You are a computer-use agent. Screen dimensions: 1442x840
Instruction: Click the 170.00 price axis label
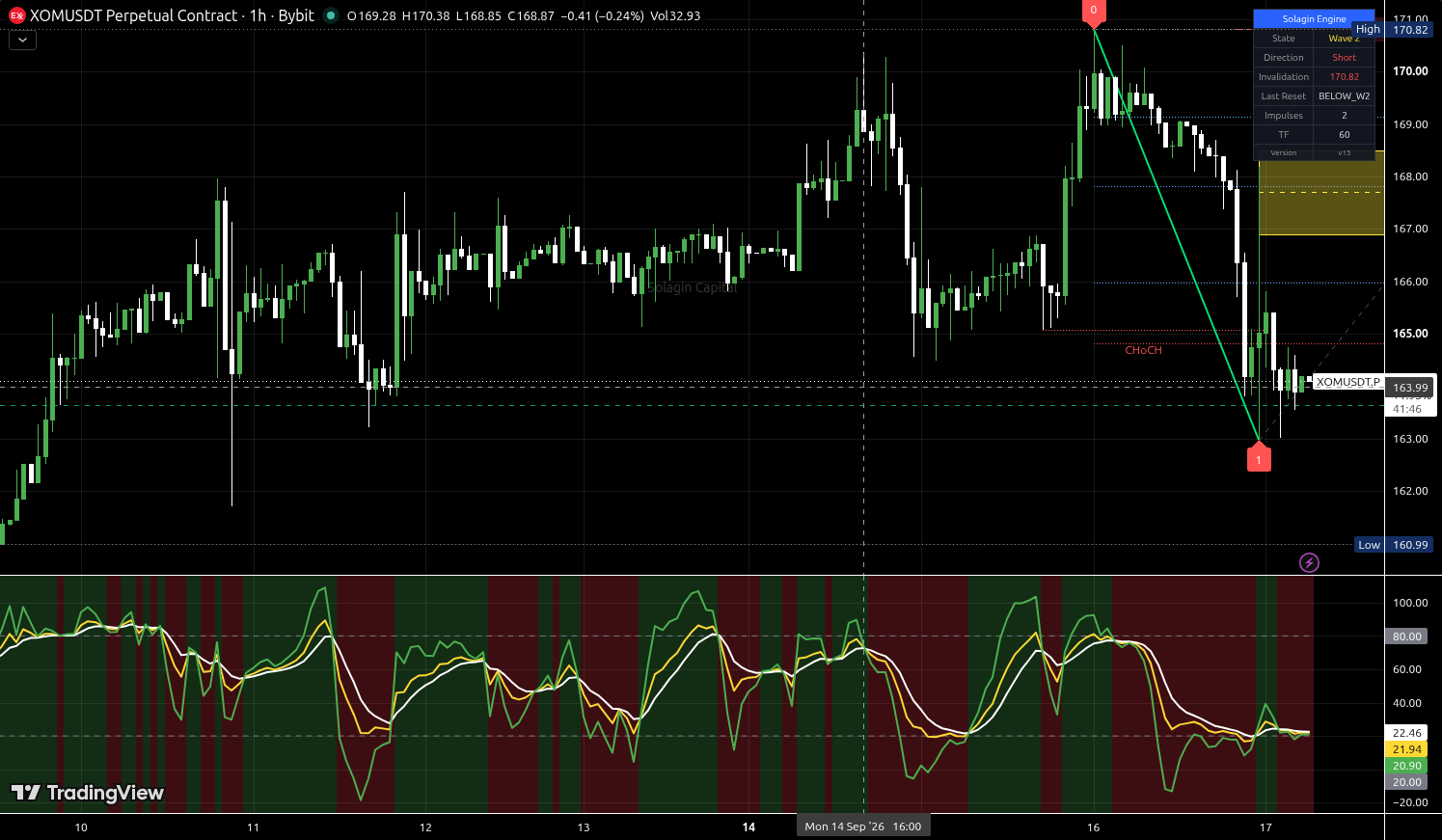click(x=1410, y=71)
